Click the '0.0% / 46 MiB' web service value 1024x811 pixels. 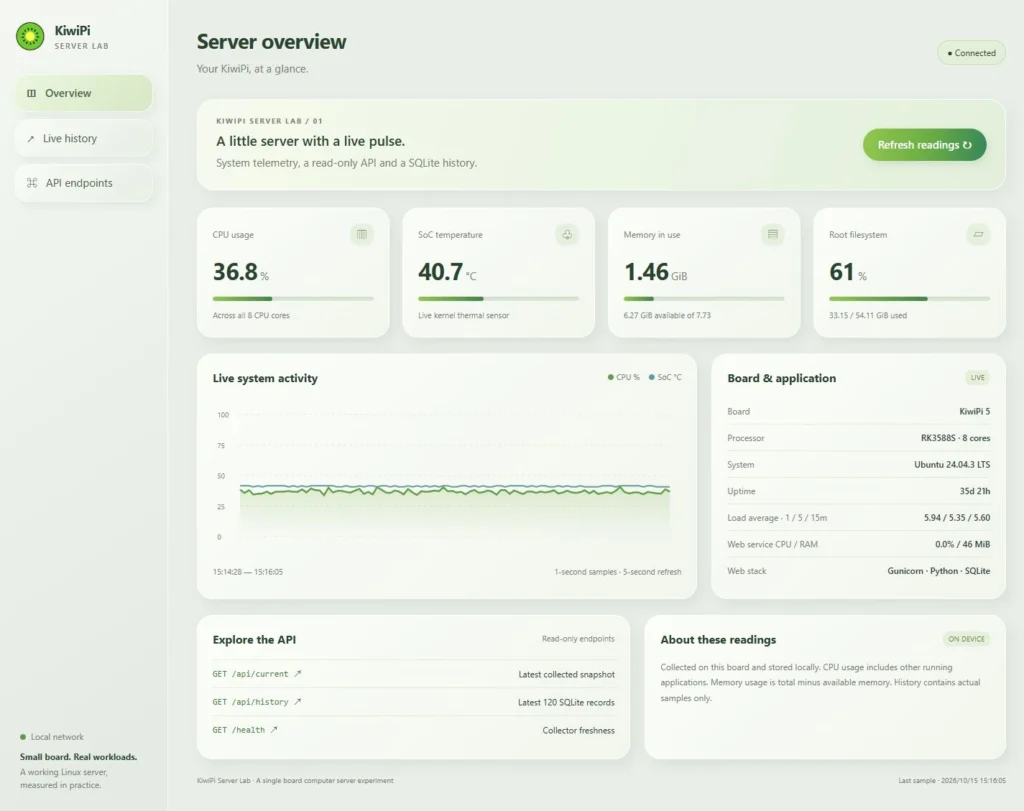pyautogui.click(x=963, y=545)
